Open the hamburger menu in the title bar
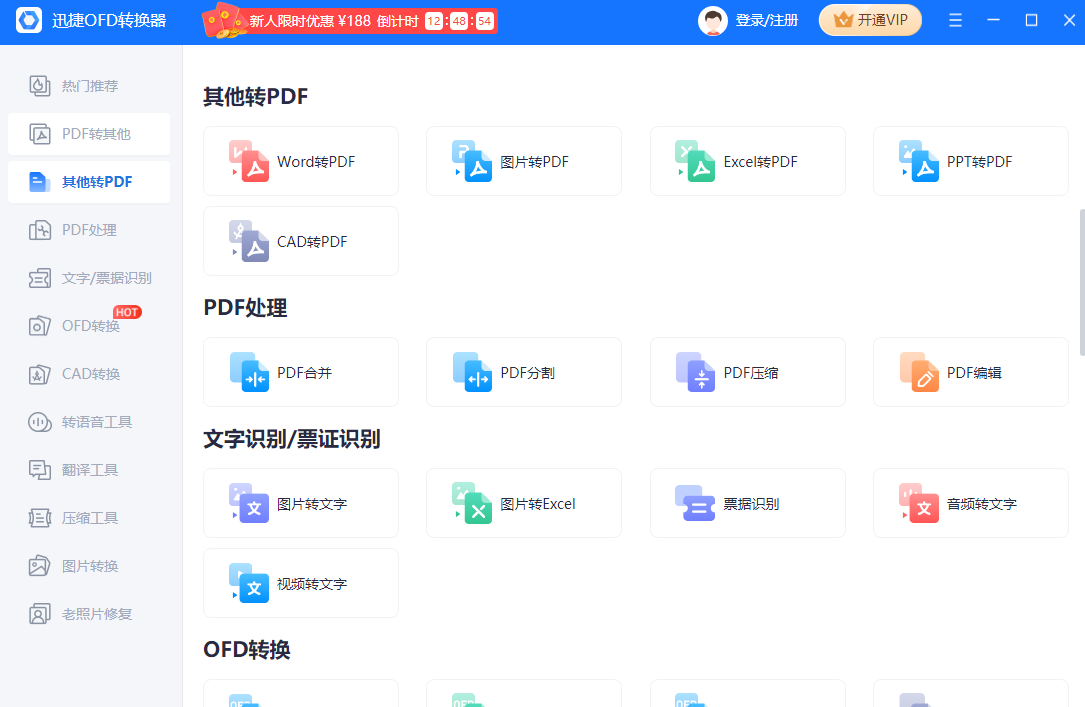 pyautogui.click(x=955, y=19)
